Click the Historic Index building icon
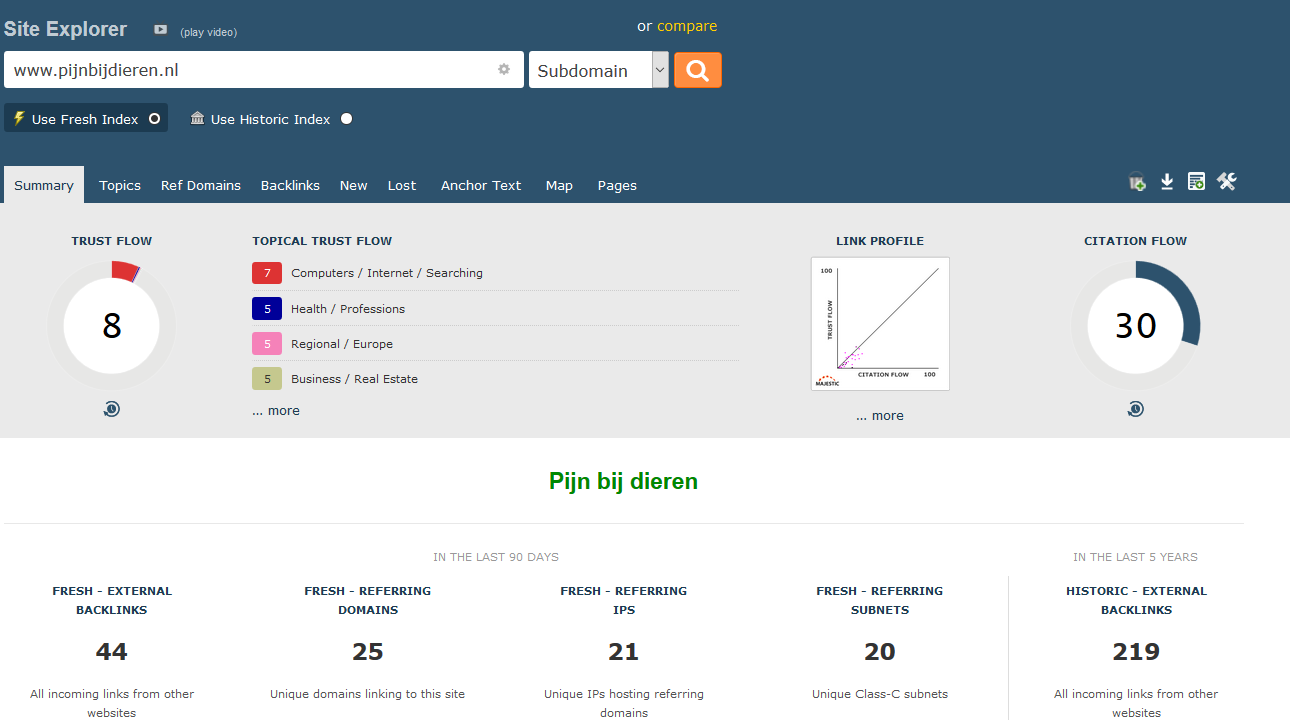This screenshot has height=720, width=1290. pos(197,118)
